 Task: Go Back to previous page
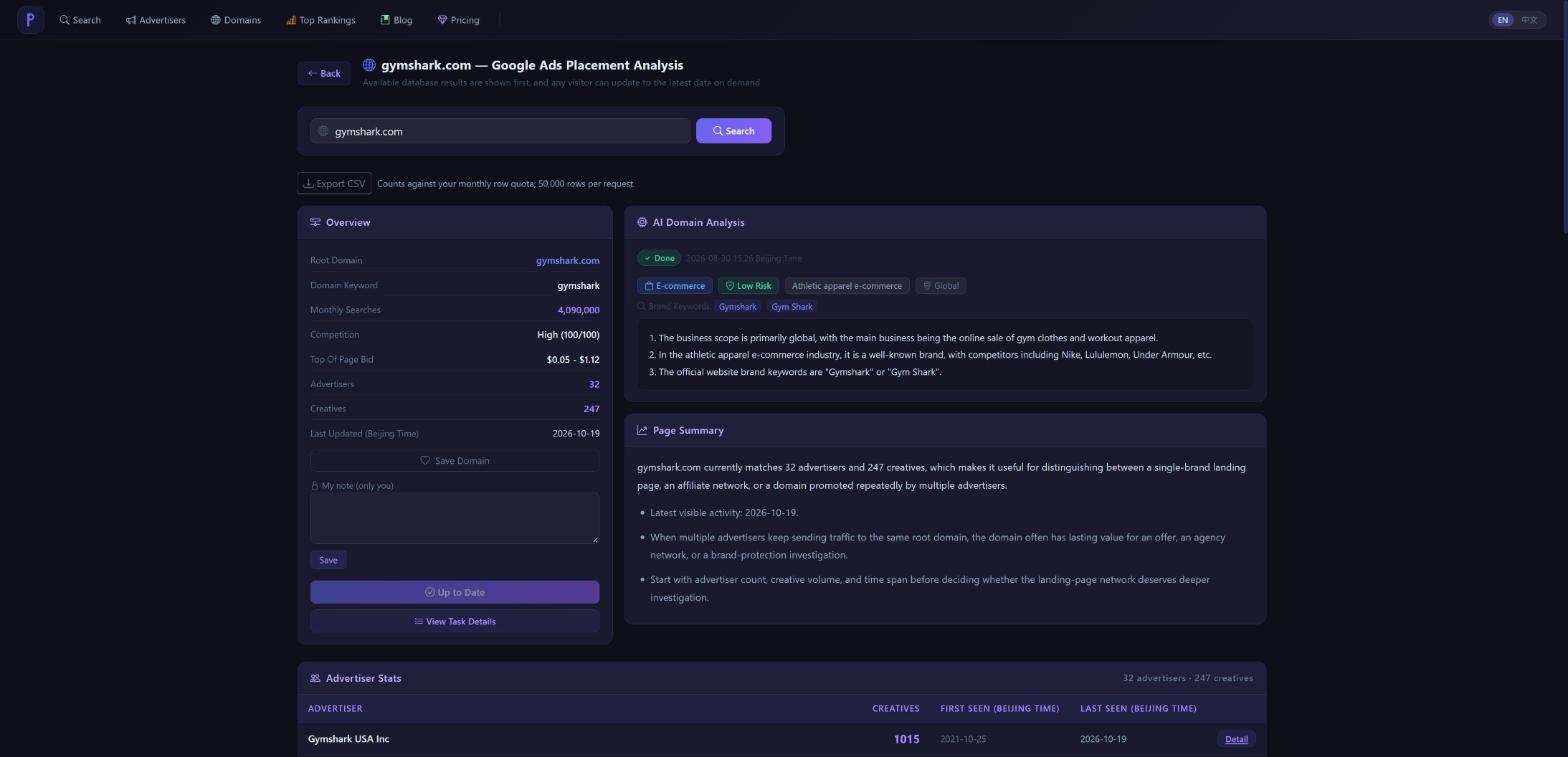(x=324, y=73)
